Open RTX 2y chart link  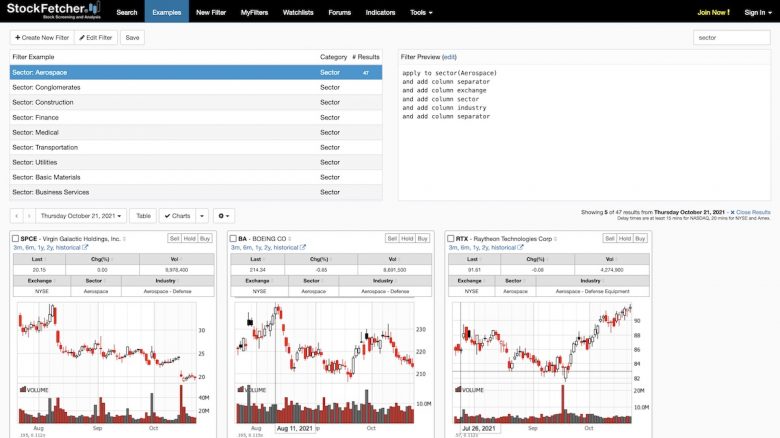pyautogui.click(x=485, y=247)
